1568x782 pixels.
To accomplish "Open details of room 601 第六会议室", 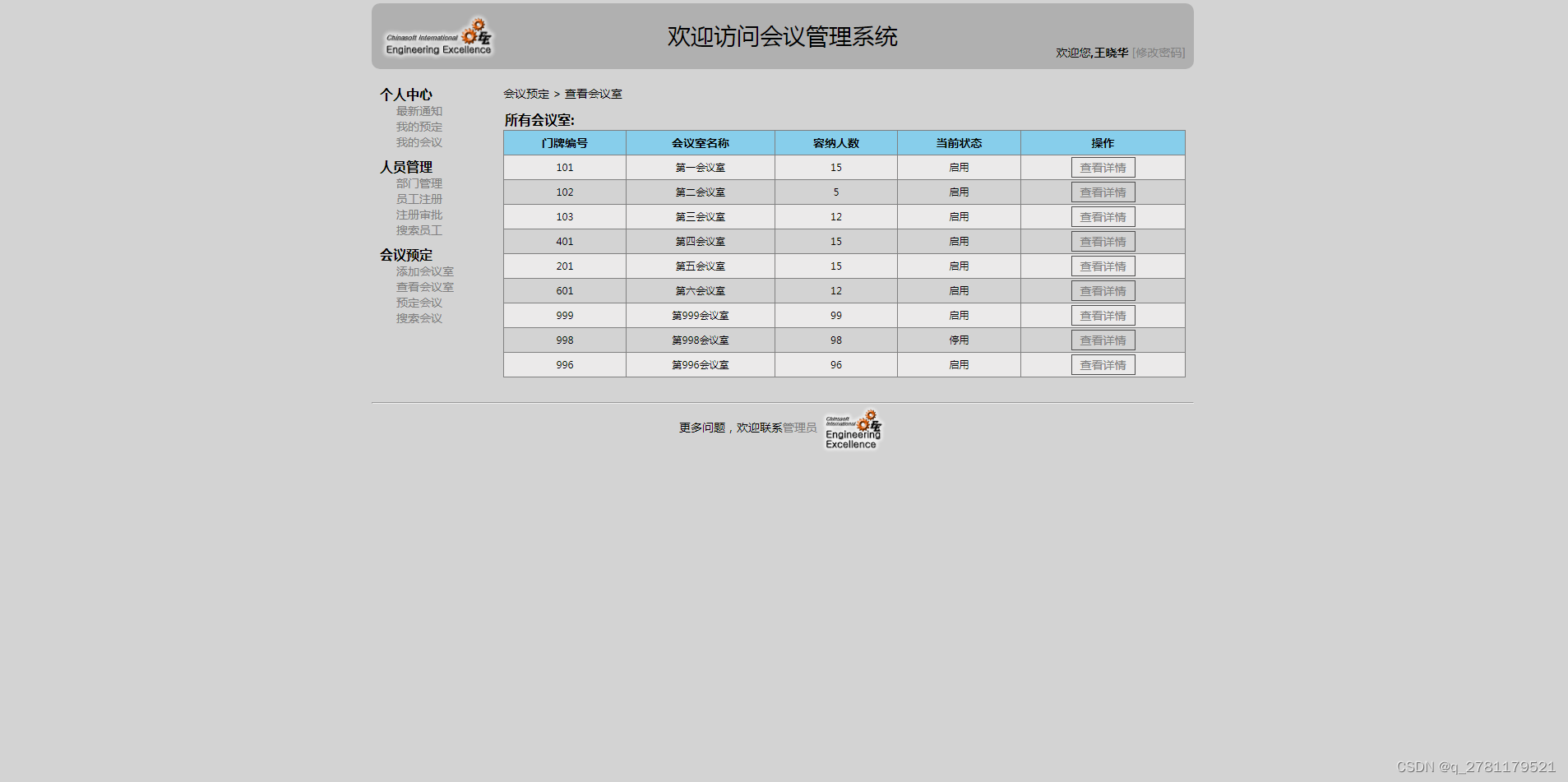I will 1103,291.
